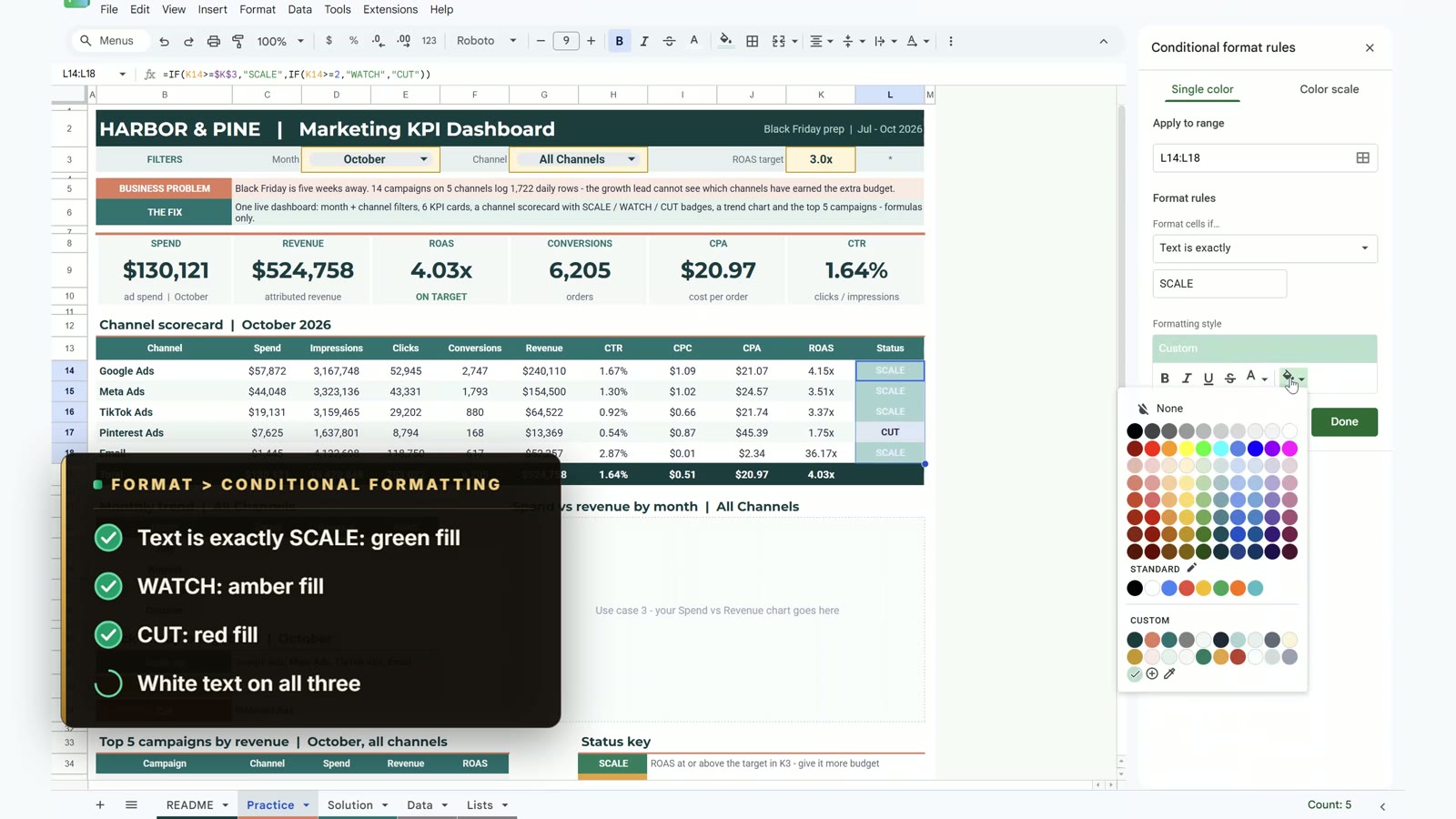Screen dimensions: 1456x819
Task: Open the Roboto font dropdown
Action: [x=486, y=41]
